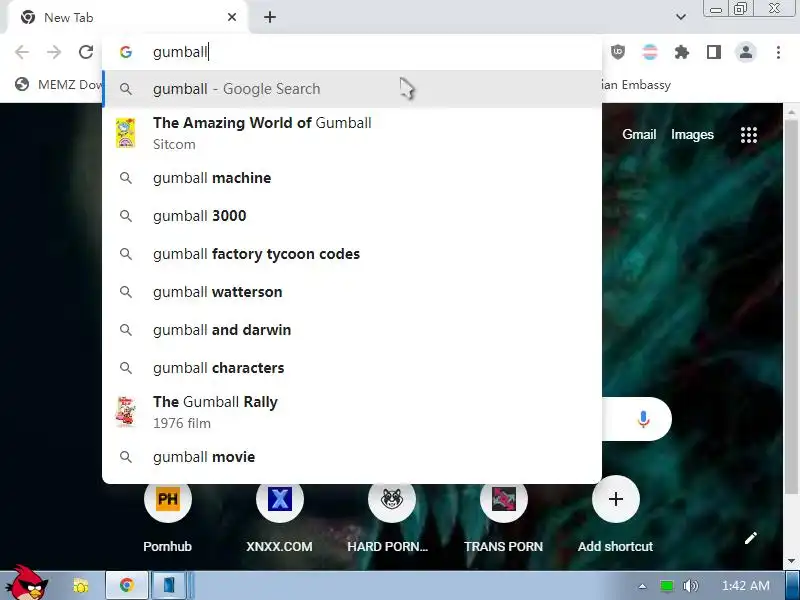Image resolution: width=800 pixels, height=600 pixels.
Task: Select gumball characters suggestion
Action: 352,368
